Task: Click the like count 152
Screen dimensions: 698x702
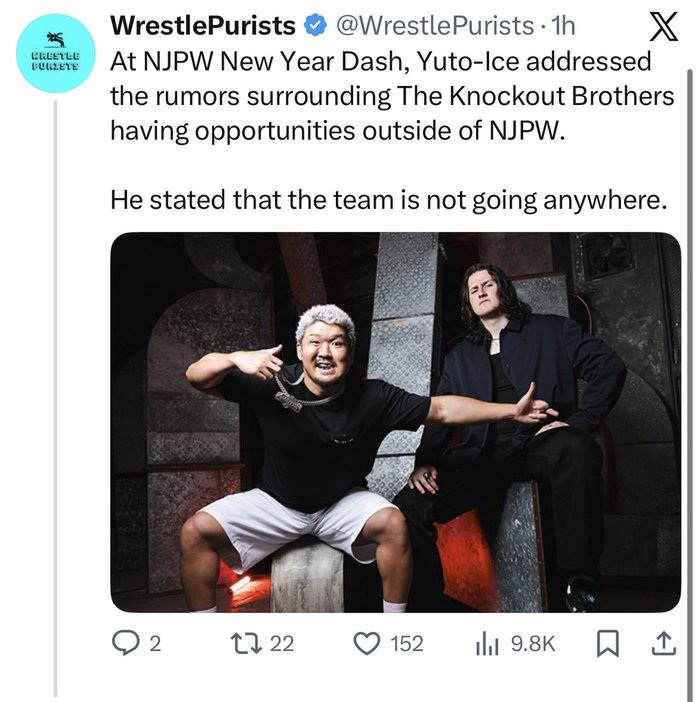Action: pos(407,644)
